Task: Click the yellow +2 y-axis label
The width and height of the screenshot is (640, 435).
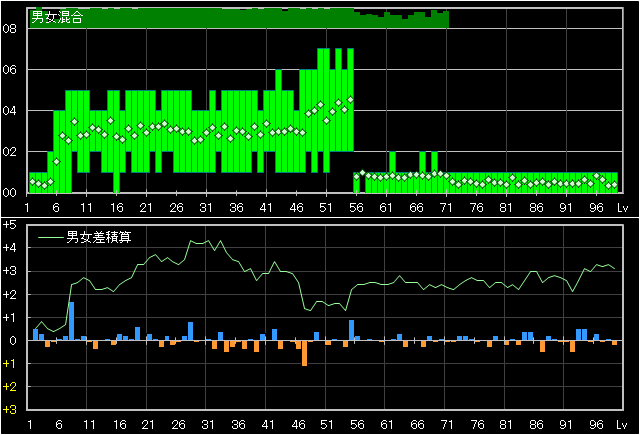Action: click(x=9, y=386)
